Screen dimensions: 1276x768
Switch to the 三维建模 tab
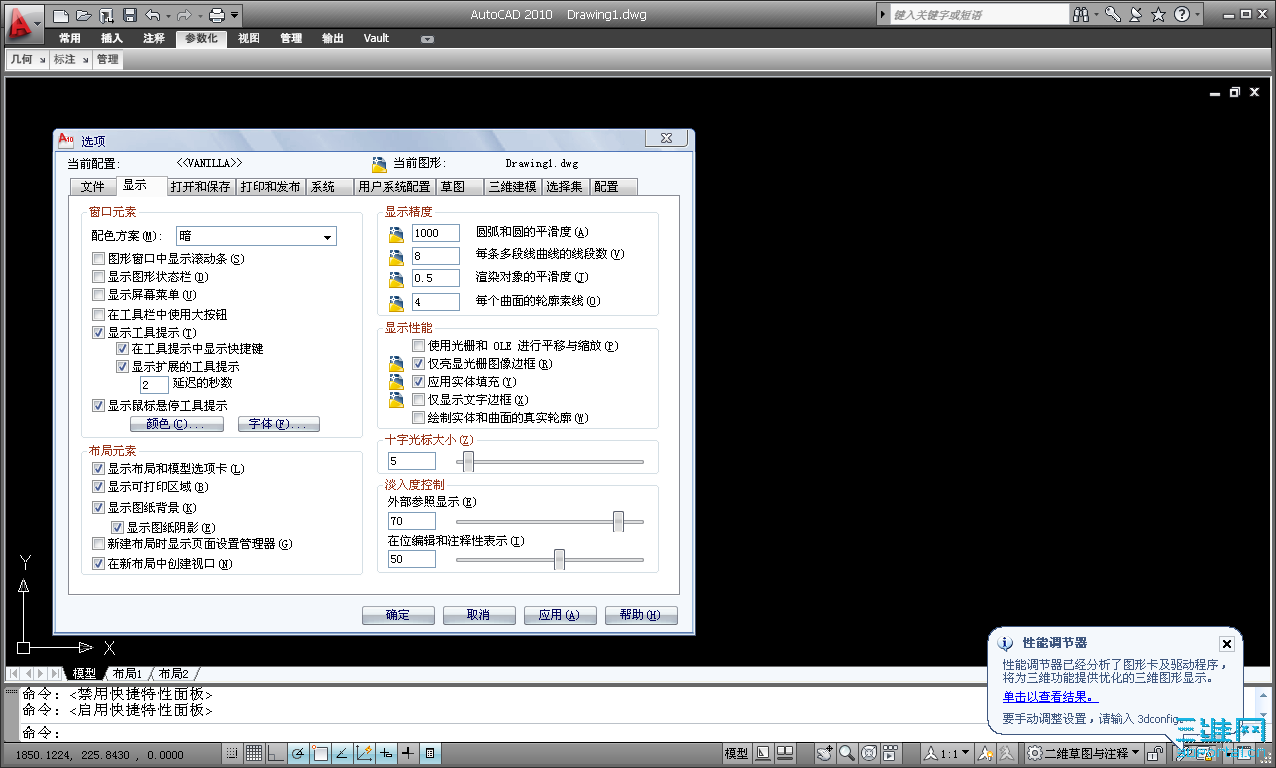513,187
